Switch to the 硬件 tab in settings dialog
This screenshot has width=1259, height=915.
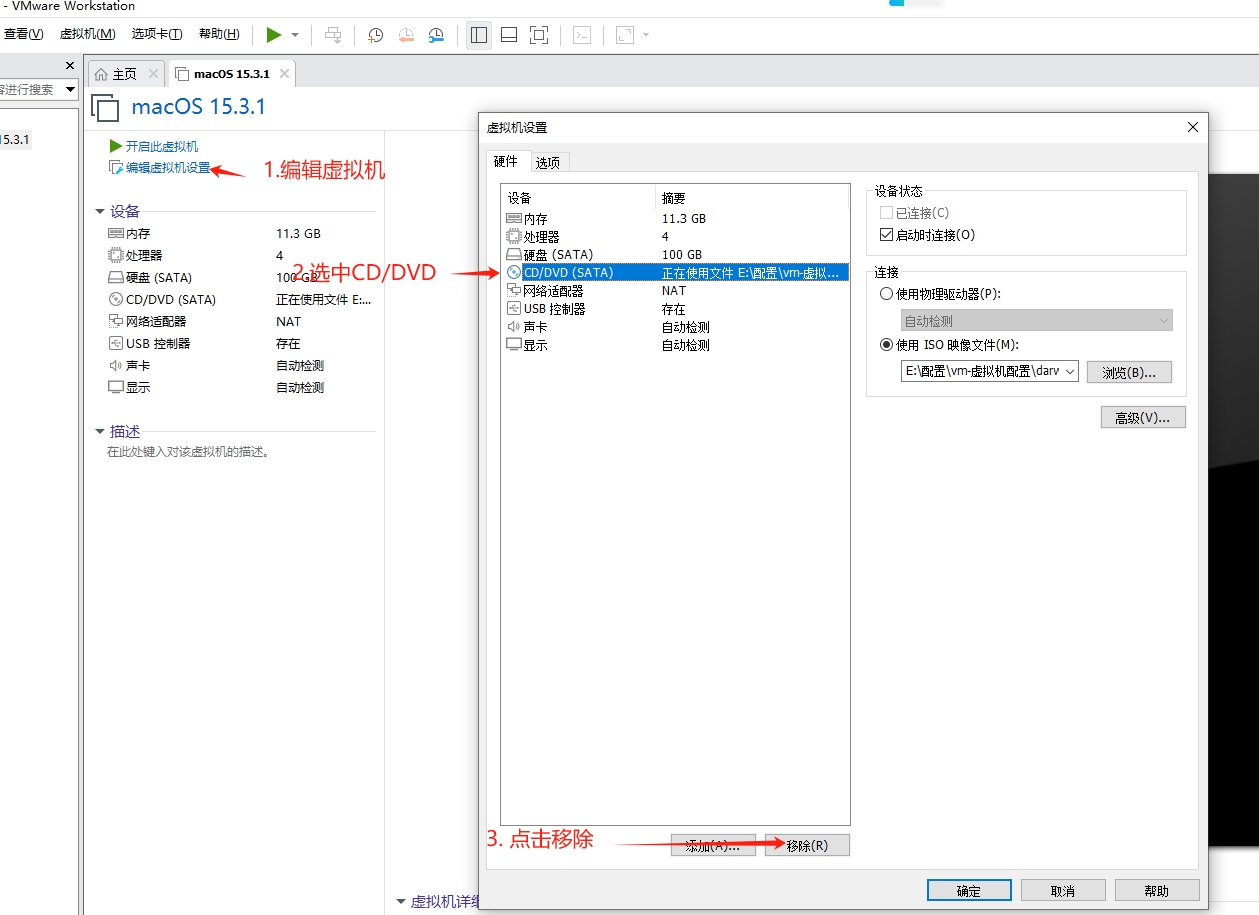pos(506,161)
